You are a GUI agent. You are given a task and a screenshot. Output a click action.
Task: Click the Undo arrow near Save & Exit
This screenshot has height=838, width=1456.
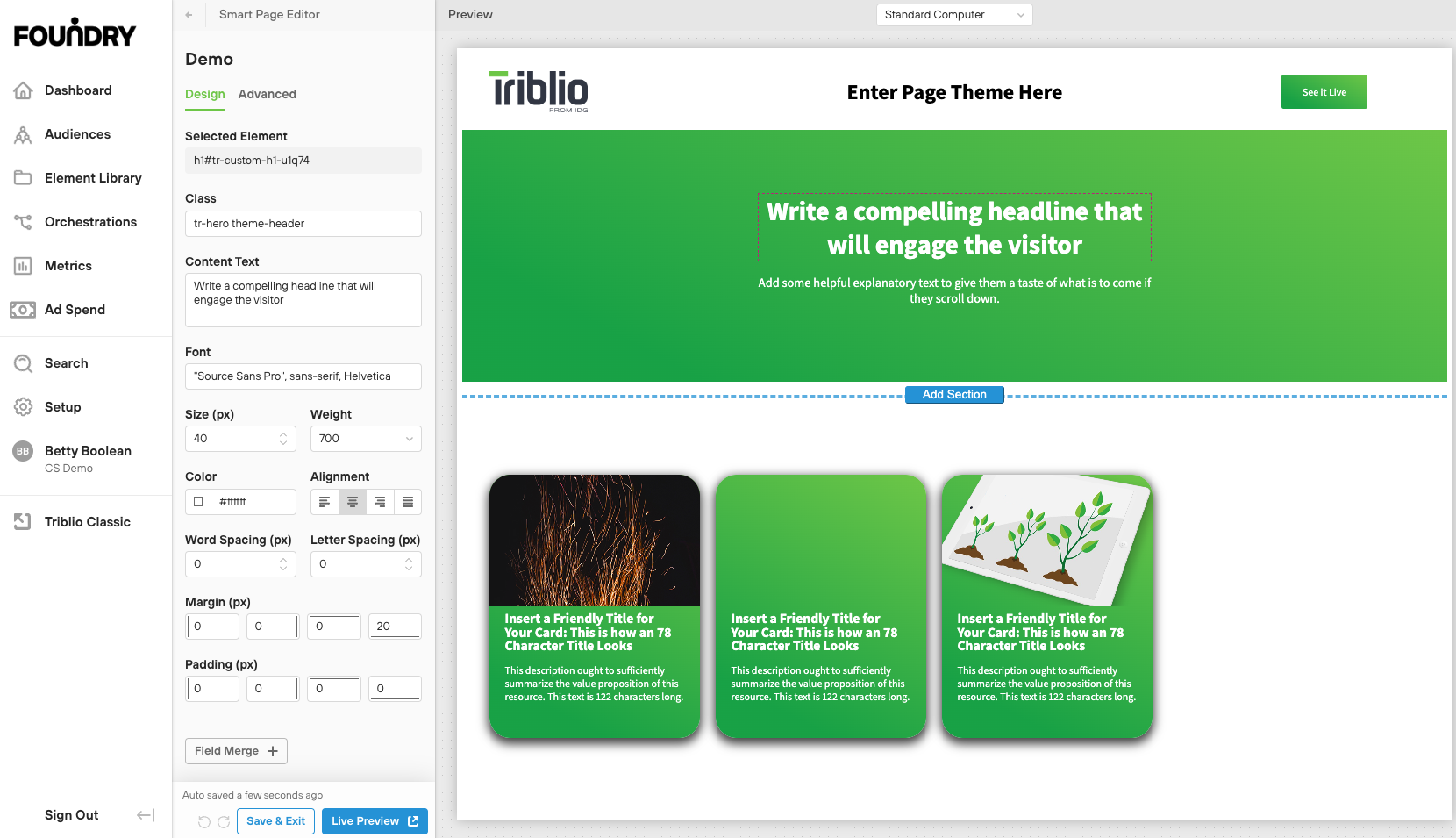click(204, 821)
